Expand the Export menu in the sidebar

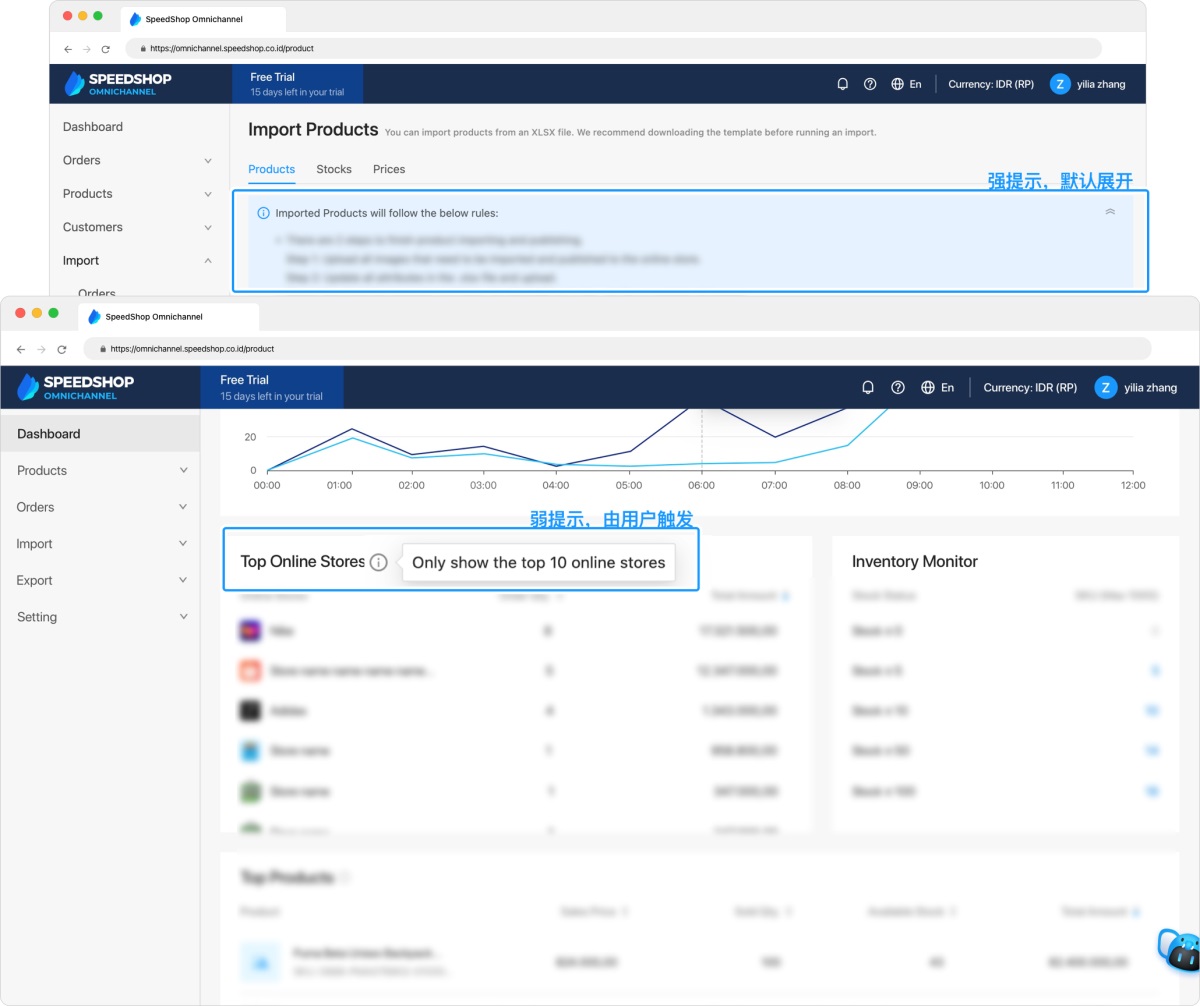[100, 580]
